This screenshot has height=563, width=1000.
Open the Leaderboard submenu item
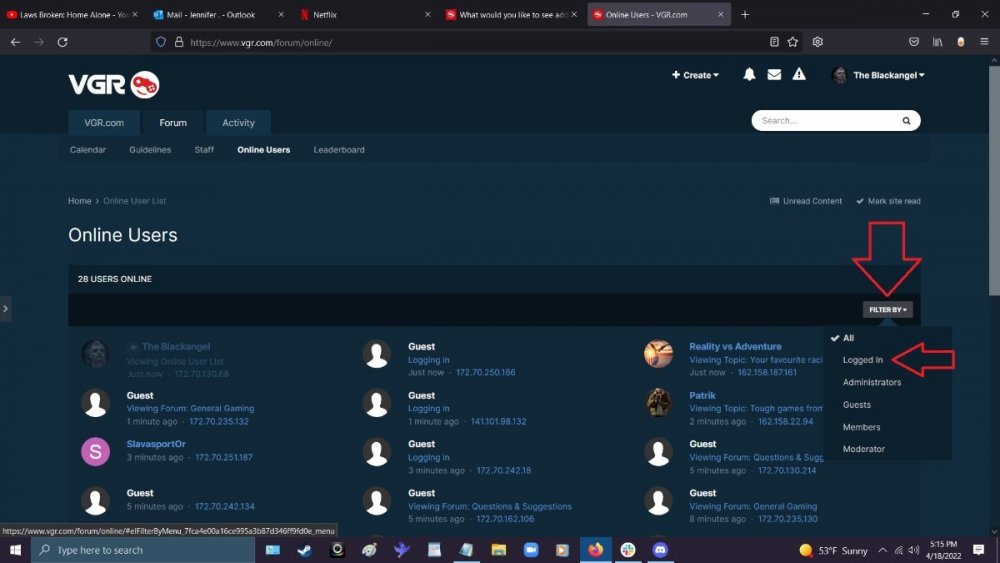tap(339, 150)
